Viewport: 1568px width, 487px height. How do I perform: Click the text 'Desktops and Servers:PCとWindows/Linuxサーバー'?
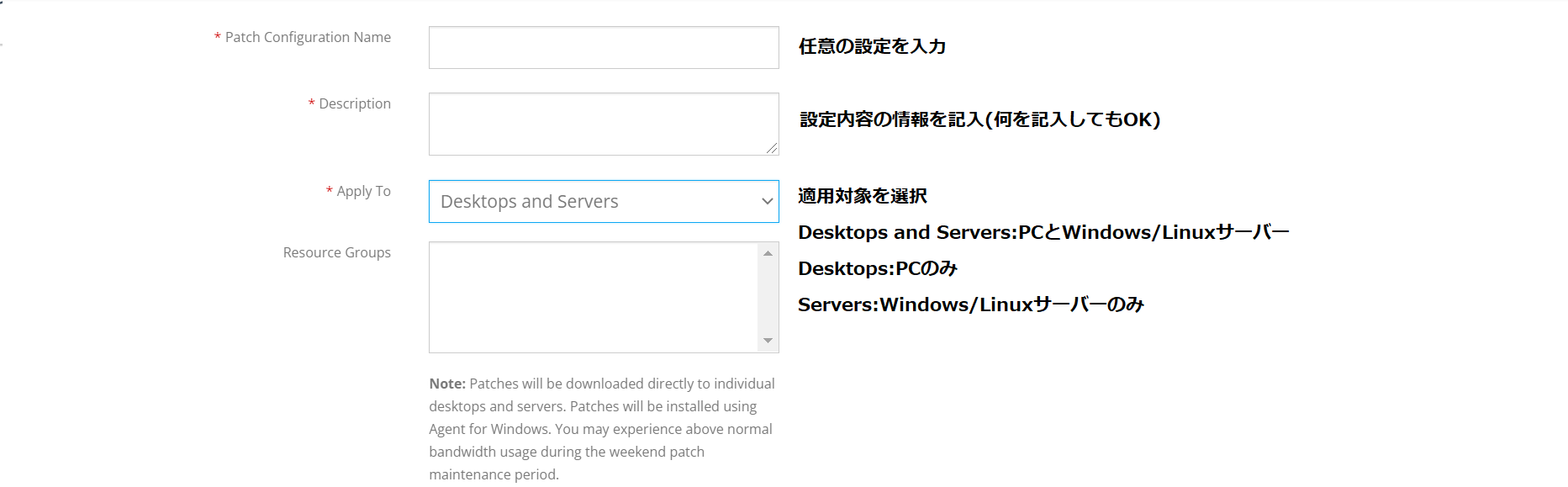1043,232
